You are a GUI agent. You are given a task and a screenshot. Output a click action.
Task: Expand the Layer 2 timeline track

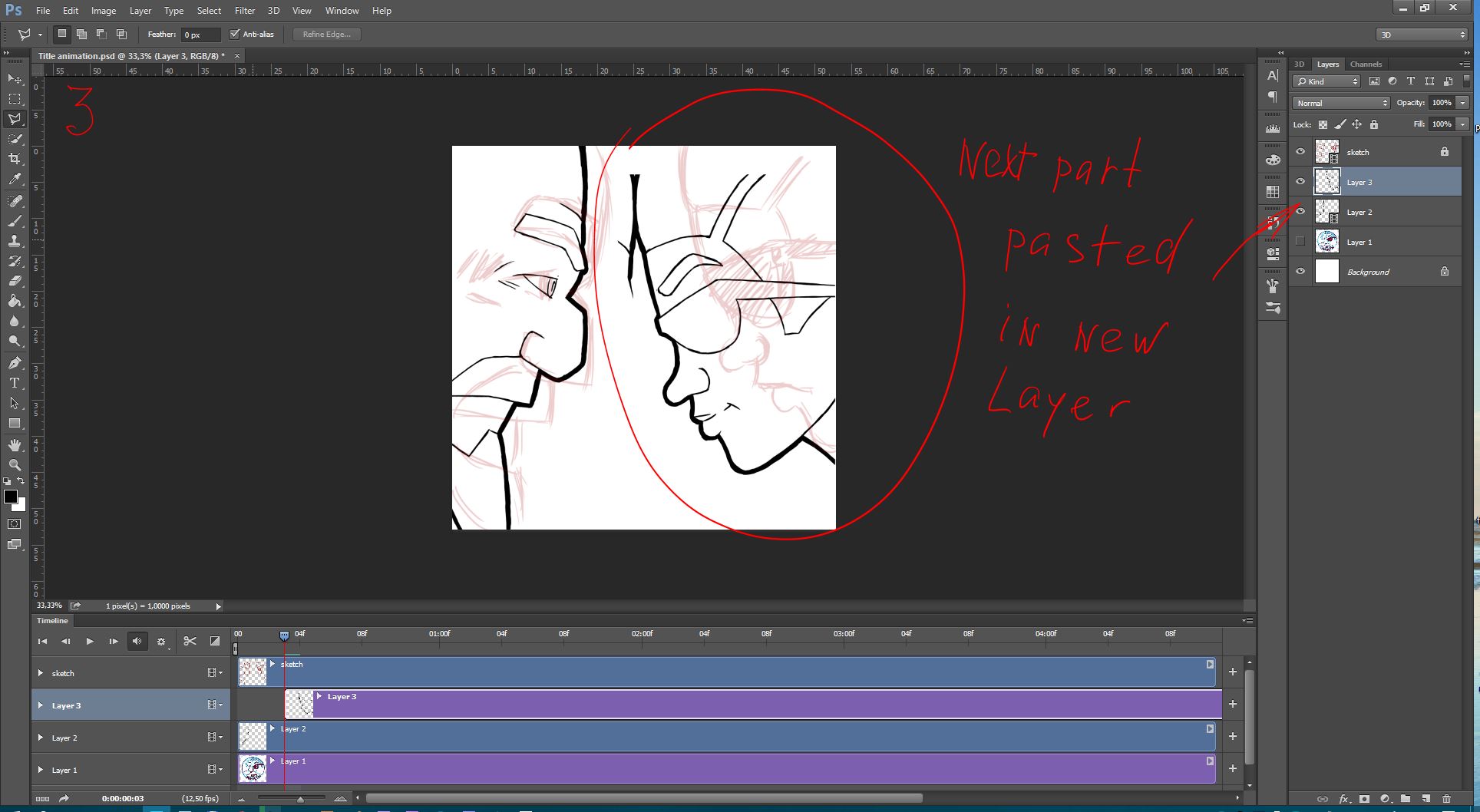tap(41, 738)
